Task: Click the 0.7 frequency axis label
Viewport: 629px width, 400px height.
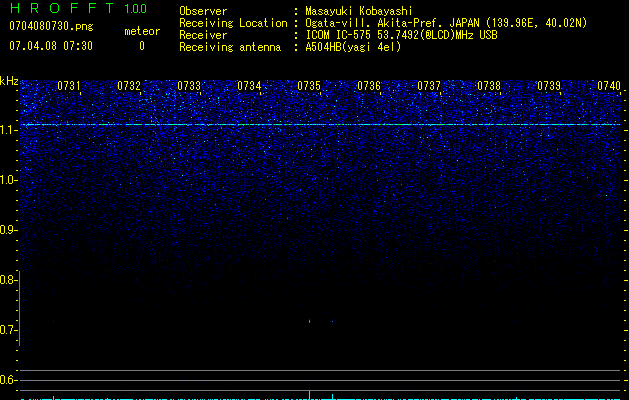Action: (8, 330)
